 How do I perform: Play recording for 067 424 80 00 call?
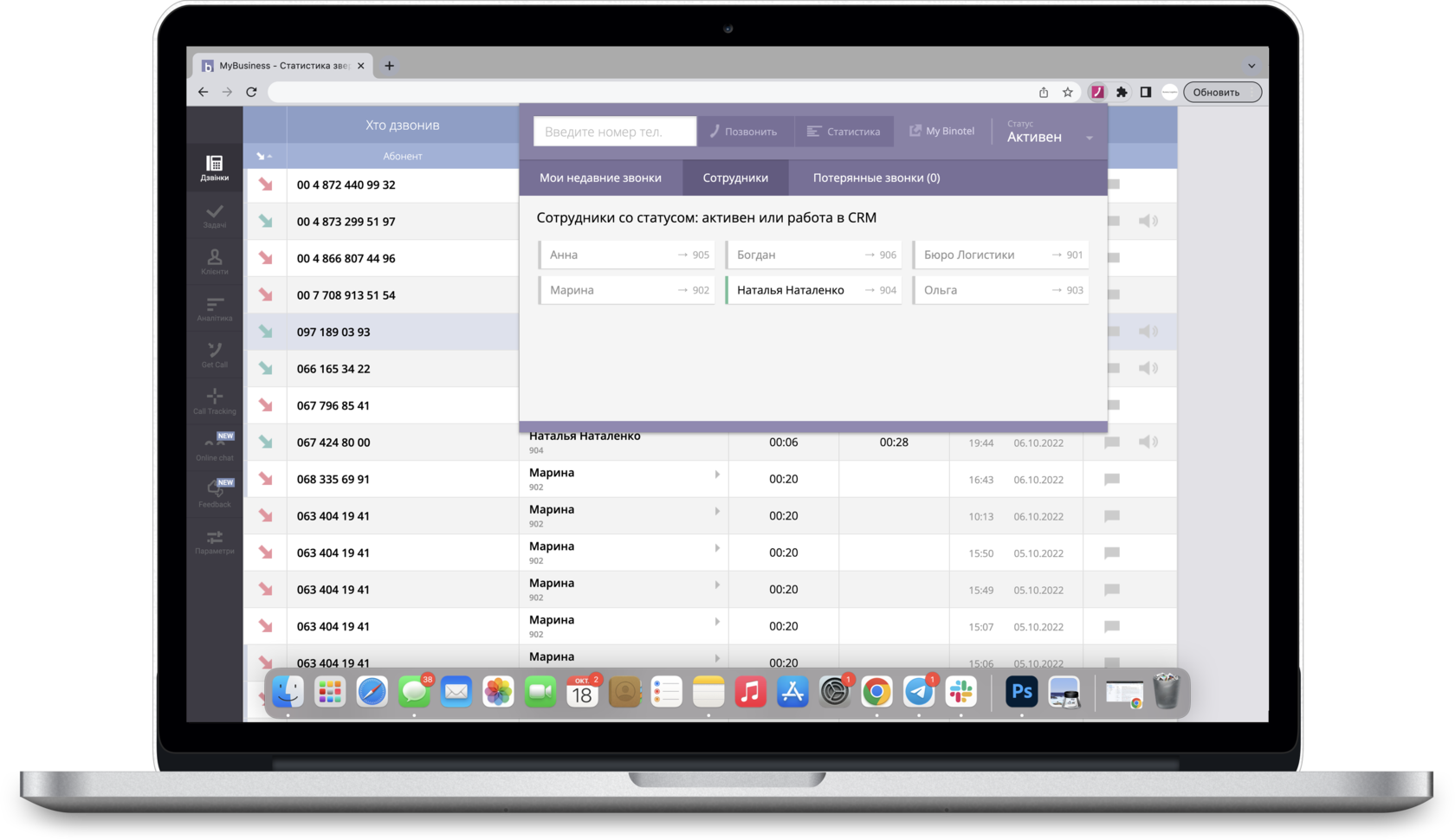pyautogui.click(x=1148, y=443)
